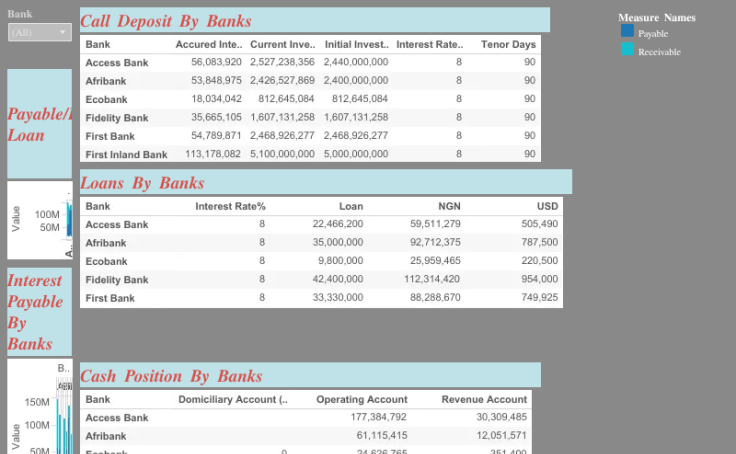Select First Inland Bank row
Image resolution: width=736 pixels, height=454 pixels.
pos(310,154)
